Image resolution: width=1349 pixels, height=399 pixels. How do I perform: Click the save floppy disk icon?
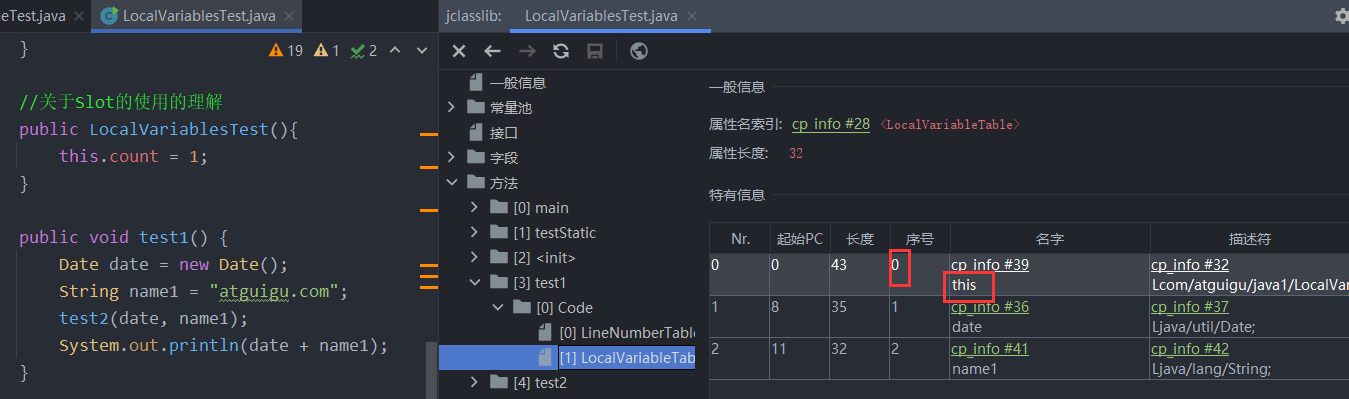tap(594, 51)
